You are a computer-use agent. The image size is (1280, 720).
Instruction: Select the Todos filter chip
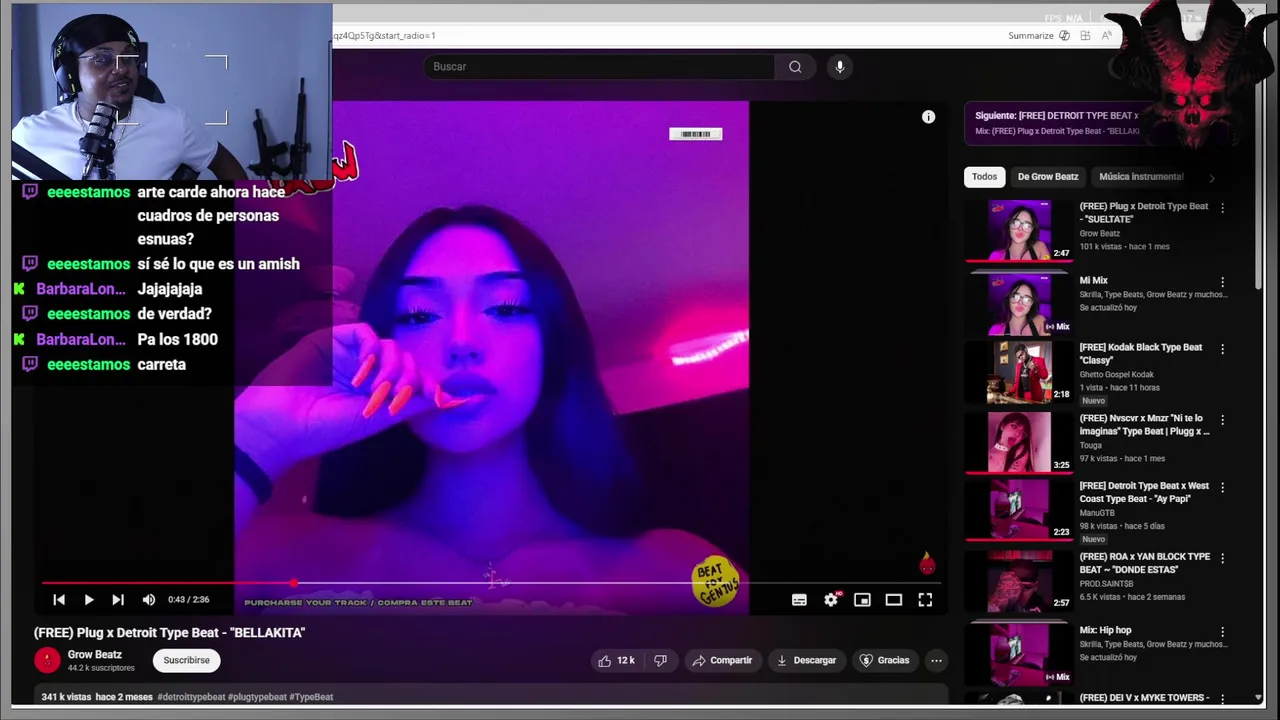[984, 177]
